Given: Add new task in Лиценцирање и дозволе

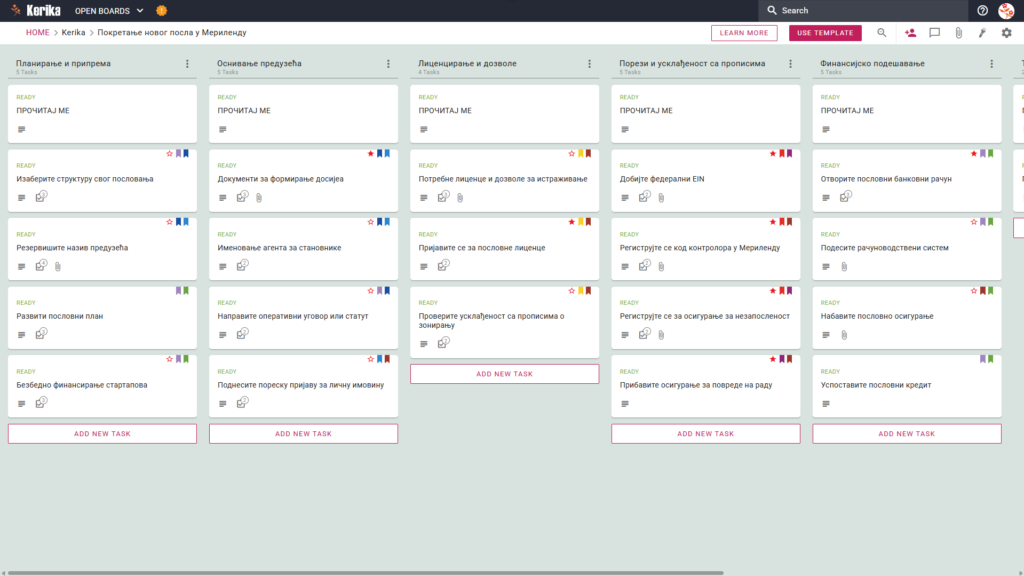Looking at the screenshot, I should [x=504, y=374].
